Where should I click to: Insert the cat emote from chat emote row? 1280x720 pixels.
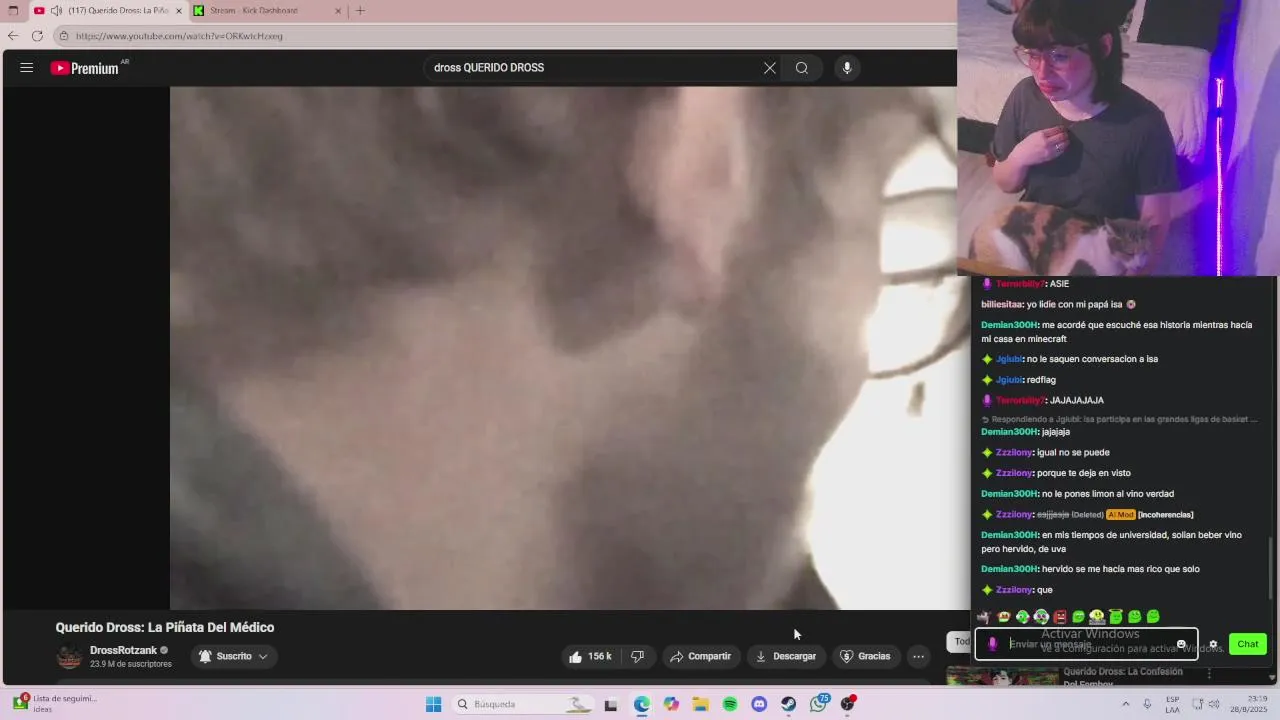point(984,617)
